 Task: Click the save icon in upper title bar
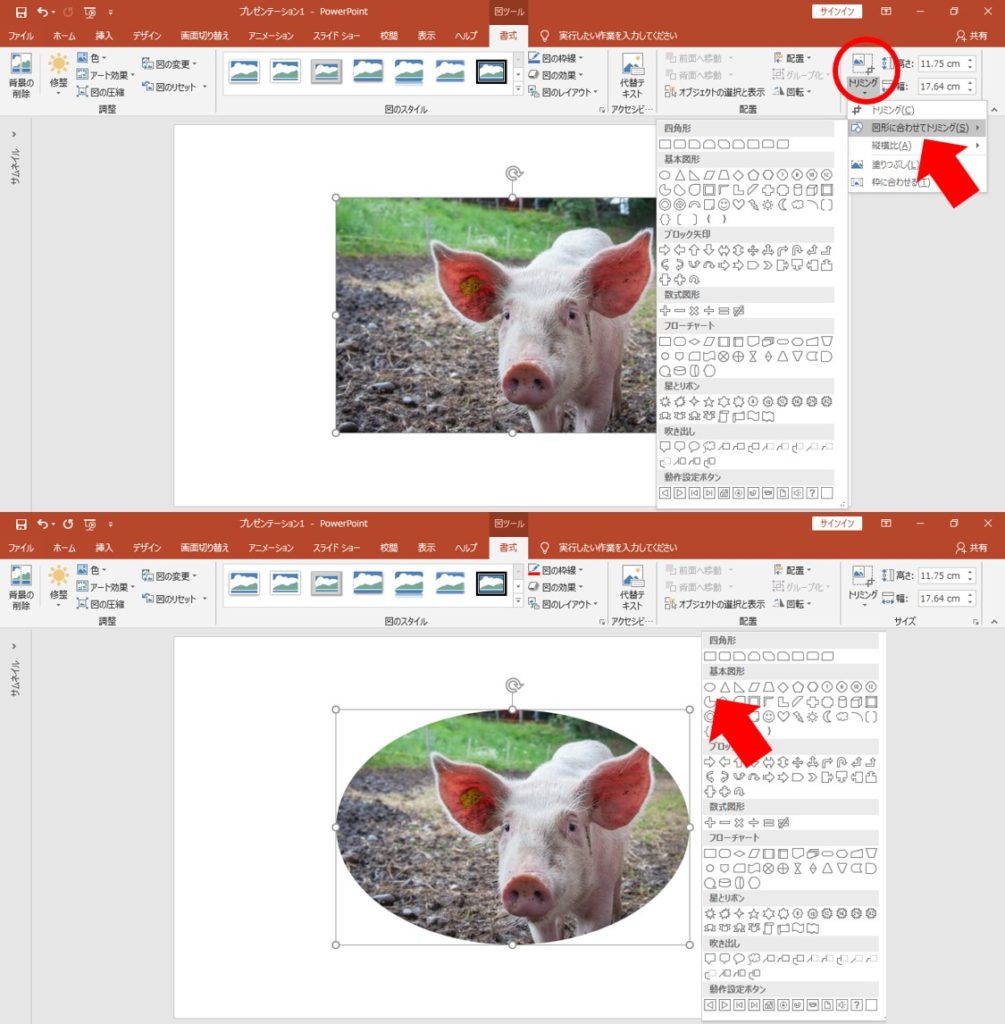coord(21,12)
